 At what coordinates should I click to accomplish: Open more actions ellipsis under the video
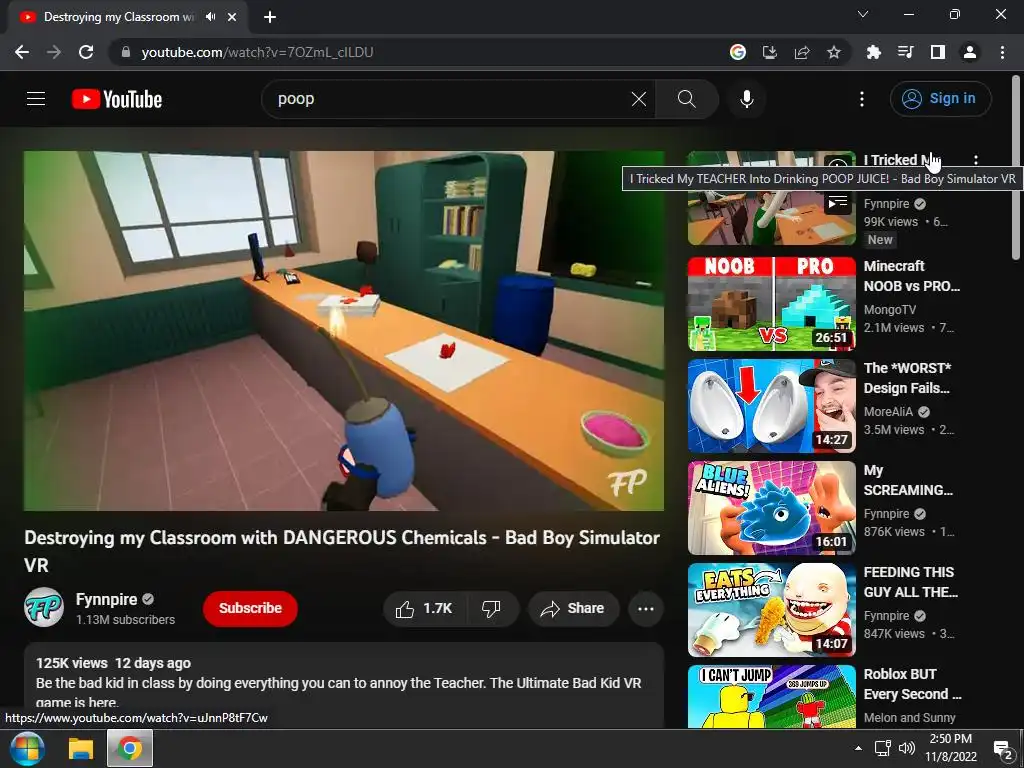[x=646, y=609]
